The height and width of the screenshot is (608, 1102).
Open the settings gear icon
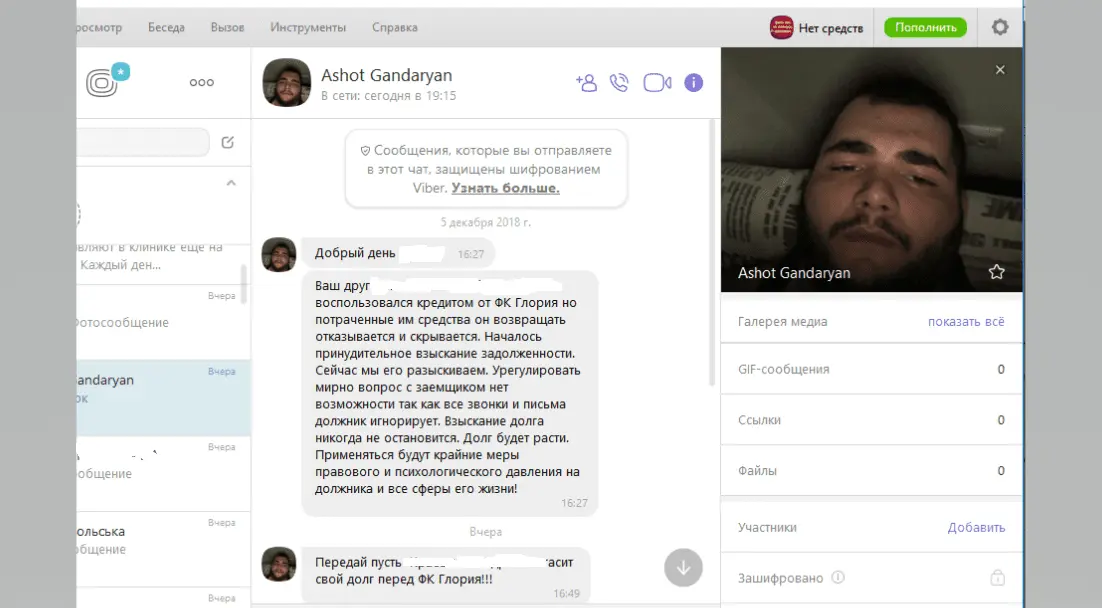pos(999,27)
